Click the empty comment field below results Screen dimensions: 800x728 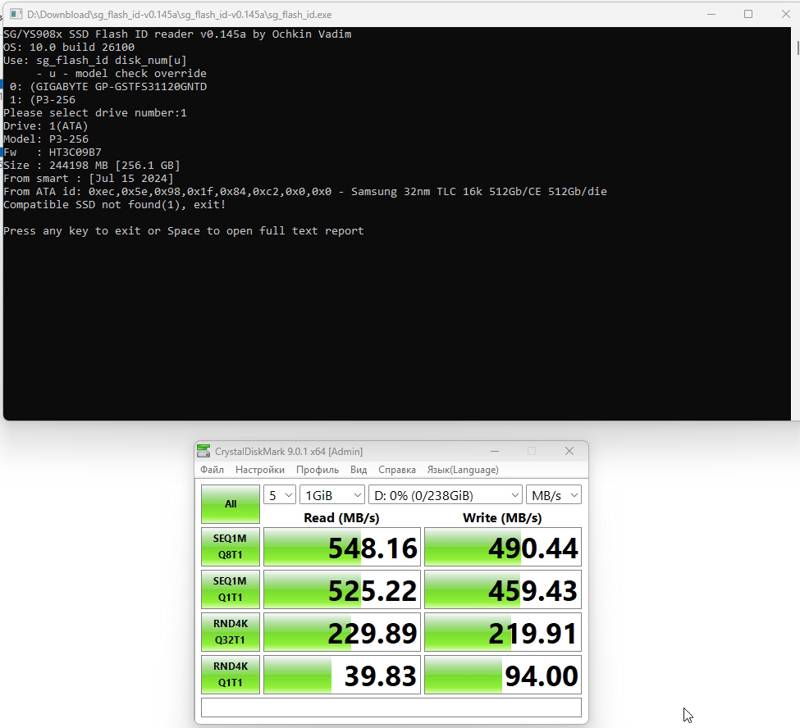(391, 708)
